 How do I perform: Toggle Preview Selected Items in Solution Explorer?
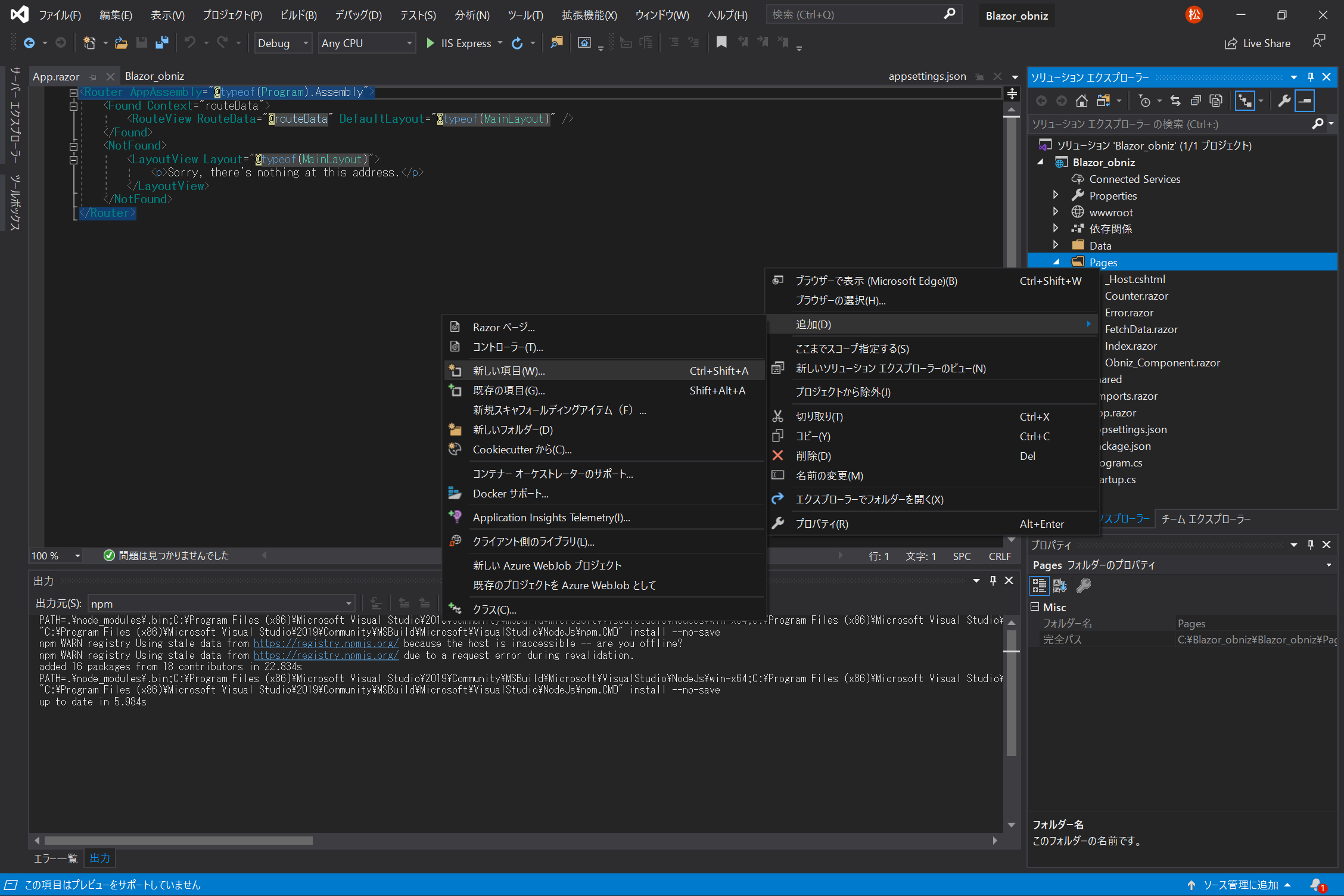click(1305, 101)
